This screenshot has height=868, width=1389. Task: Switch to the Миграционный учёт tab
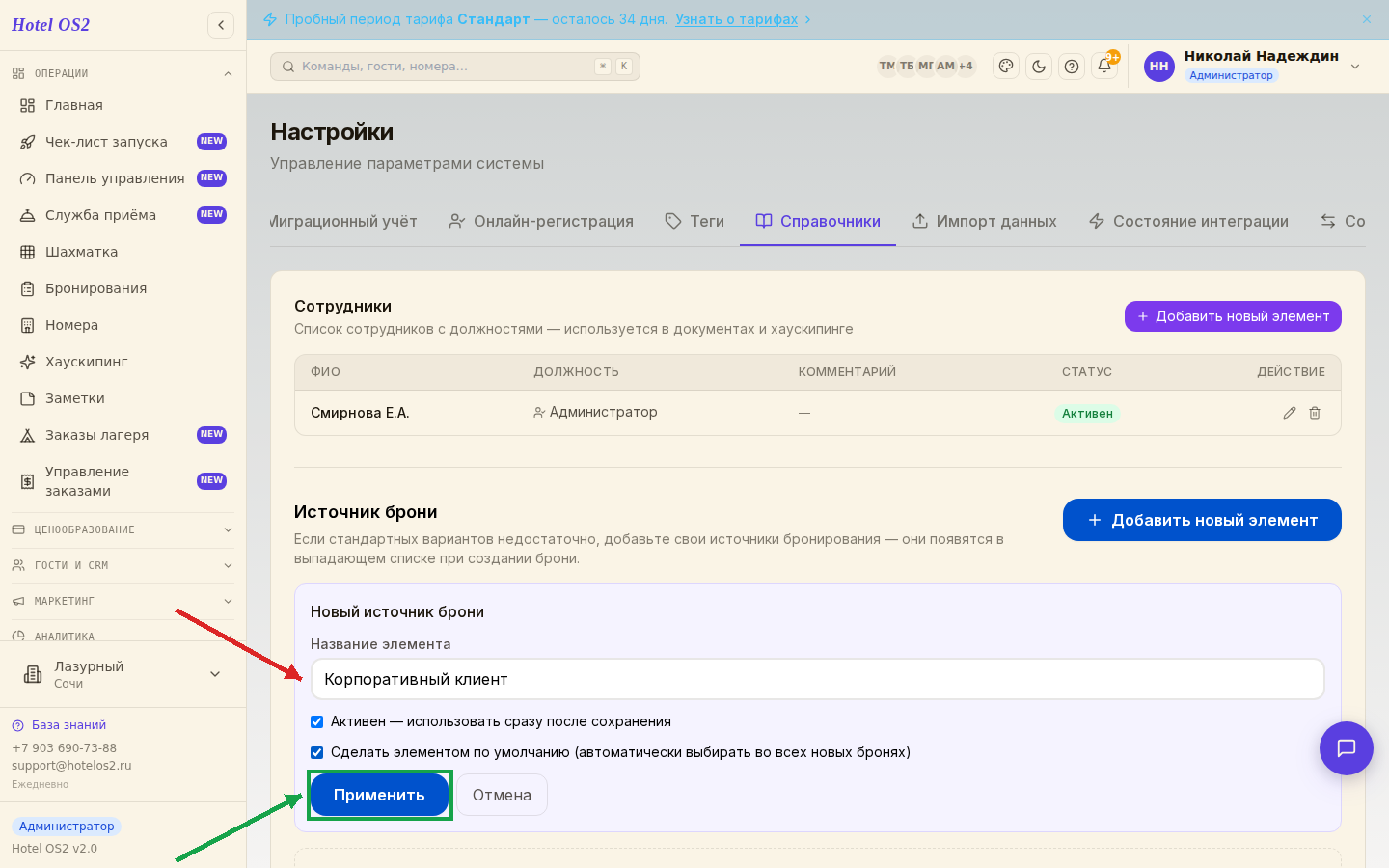coord(343,221)
